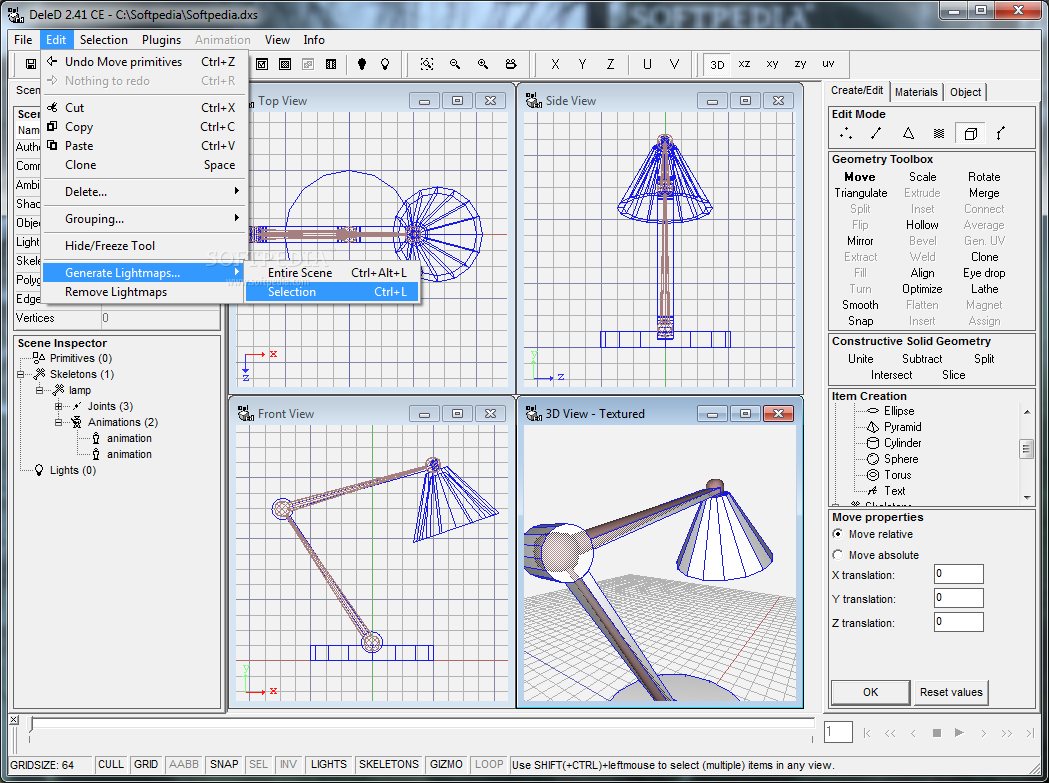The height and width of the screenshot is (783, 1049).
Task: Click the split columns toolbar icon
Action: point(330,64)
